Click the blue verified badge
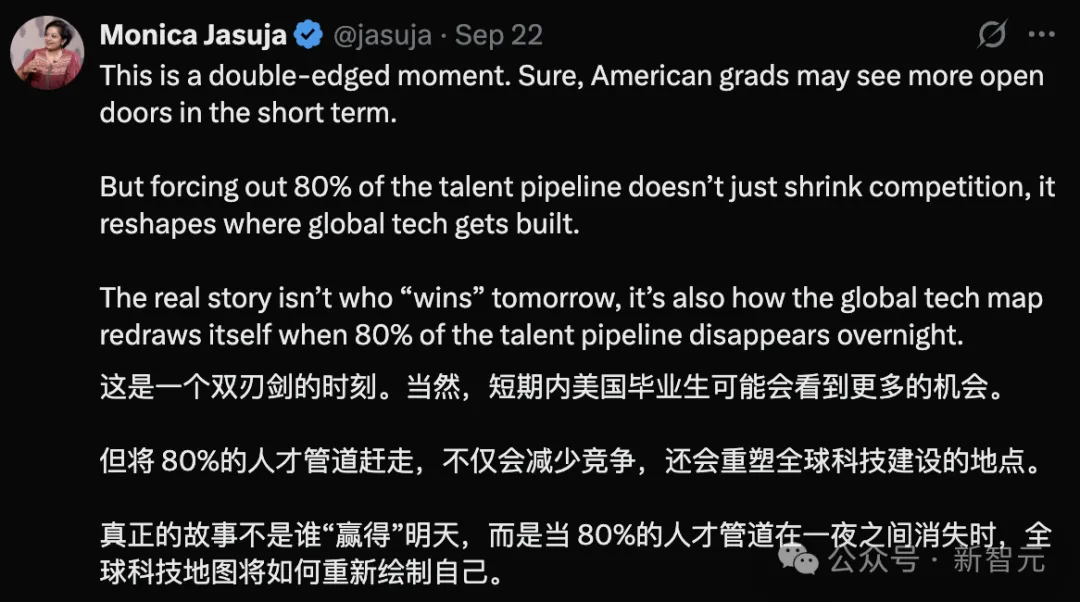Image resolution: width=1080 pixels, height=602 pixels. [x=308, y=34]
